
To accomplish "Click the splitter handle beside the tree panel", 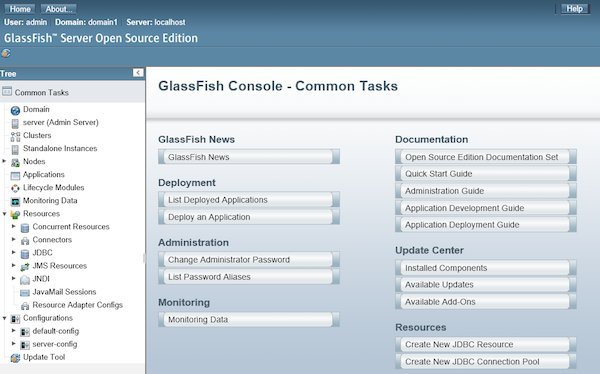I will click(x=145, y=258).
